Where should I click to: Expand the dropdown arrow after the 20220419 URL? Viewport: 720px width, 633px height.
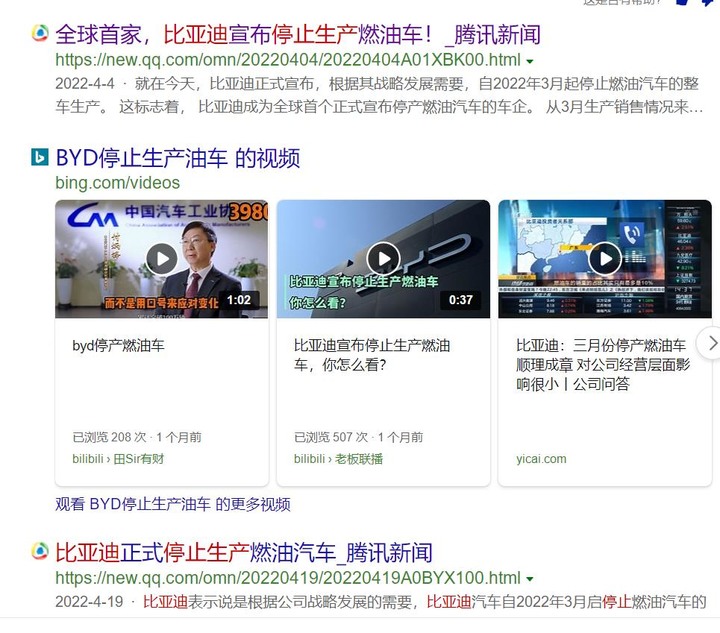pyautogui.click(x=530, y=579)
